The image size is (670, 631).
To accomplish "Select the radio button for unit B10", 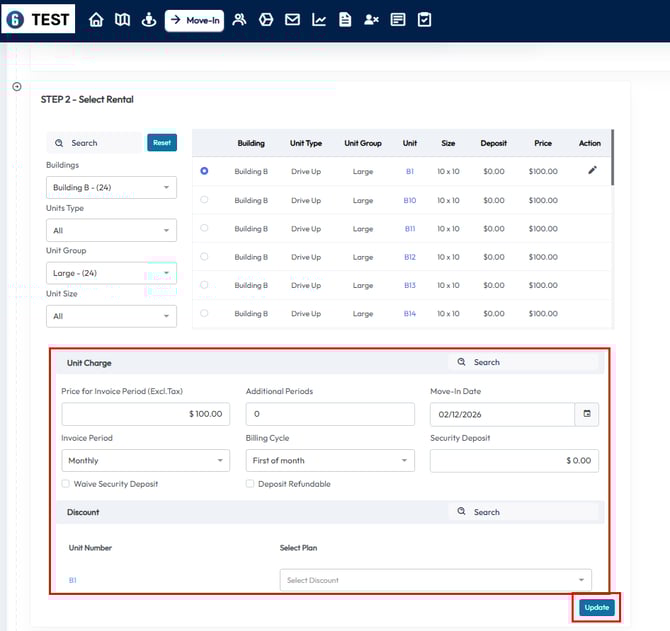I will tap(204, 200).
